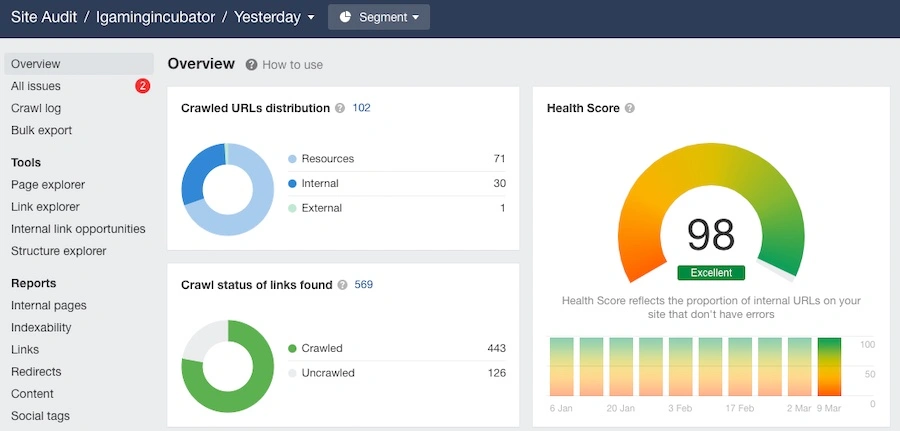Click help icon beside Health Score title
This screenshot has width=900, height=431.
pyautogui.click(x=630, y=108)
